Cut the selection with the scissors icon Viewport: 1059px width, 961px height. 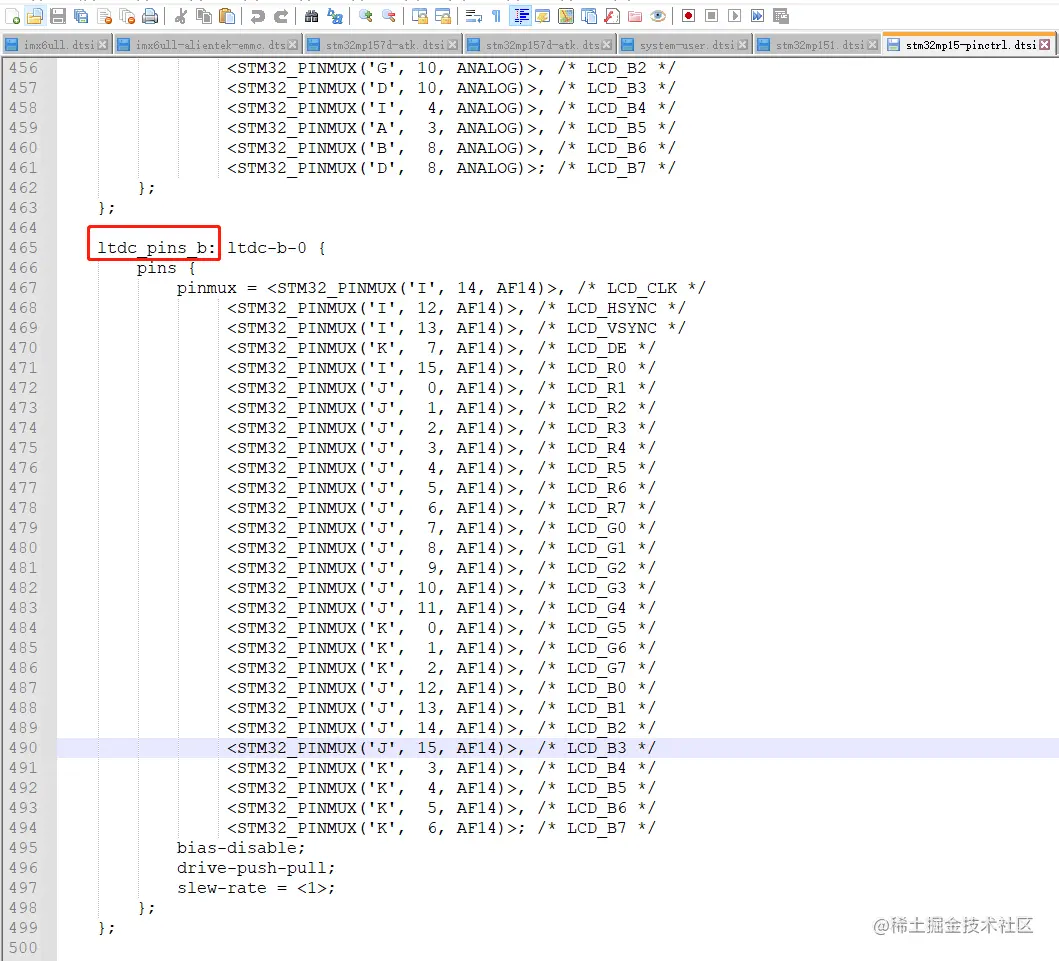(x=180, y=16)
